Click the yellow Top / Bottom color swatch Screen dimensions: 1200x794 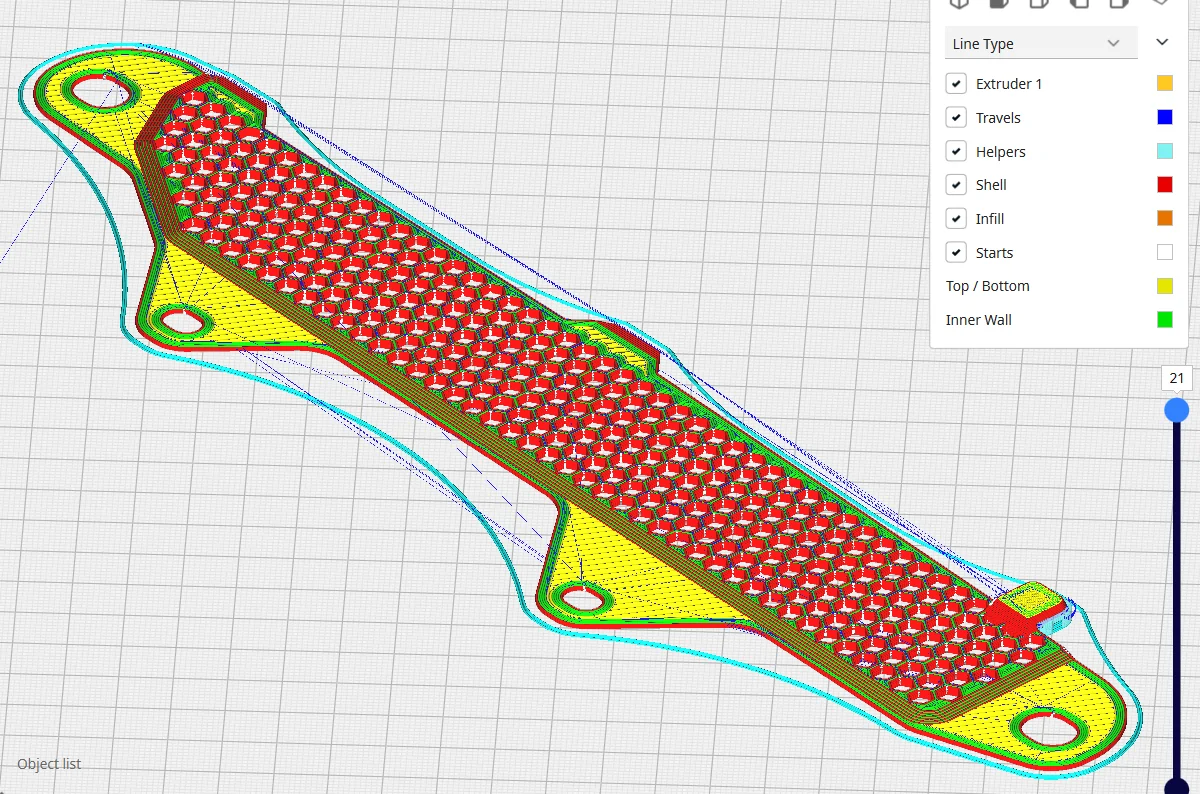pyautogui.click(x=1164, y=286)
